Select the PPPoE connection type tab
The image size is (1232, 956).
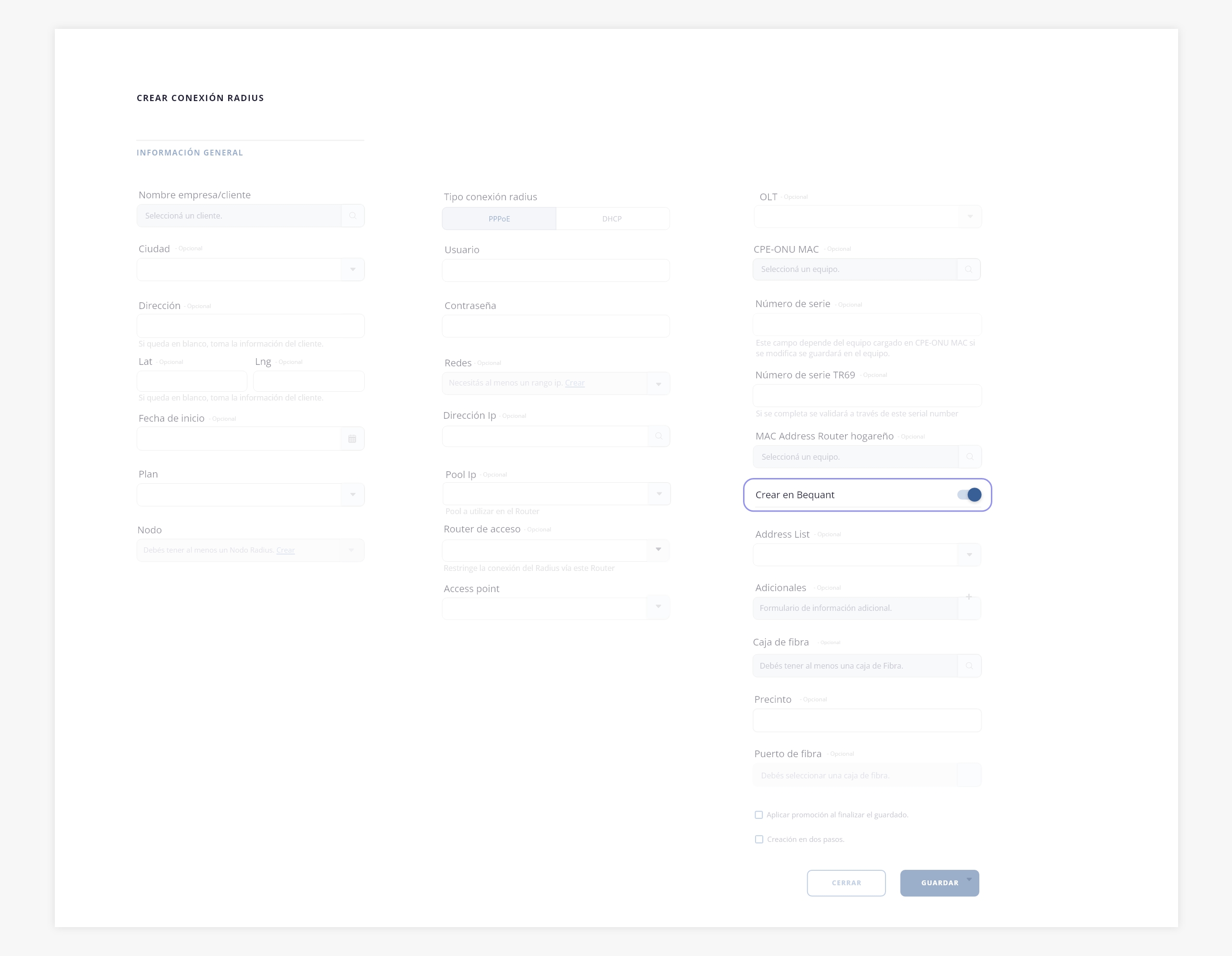[499, 219]
